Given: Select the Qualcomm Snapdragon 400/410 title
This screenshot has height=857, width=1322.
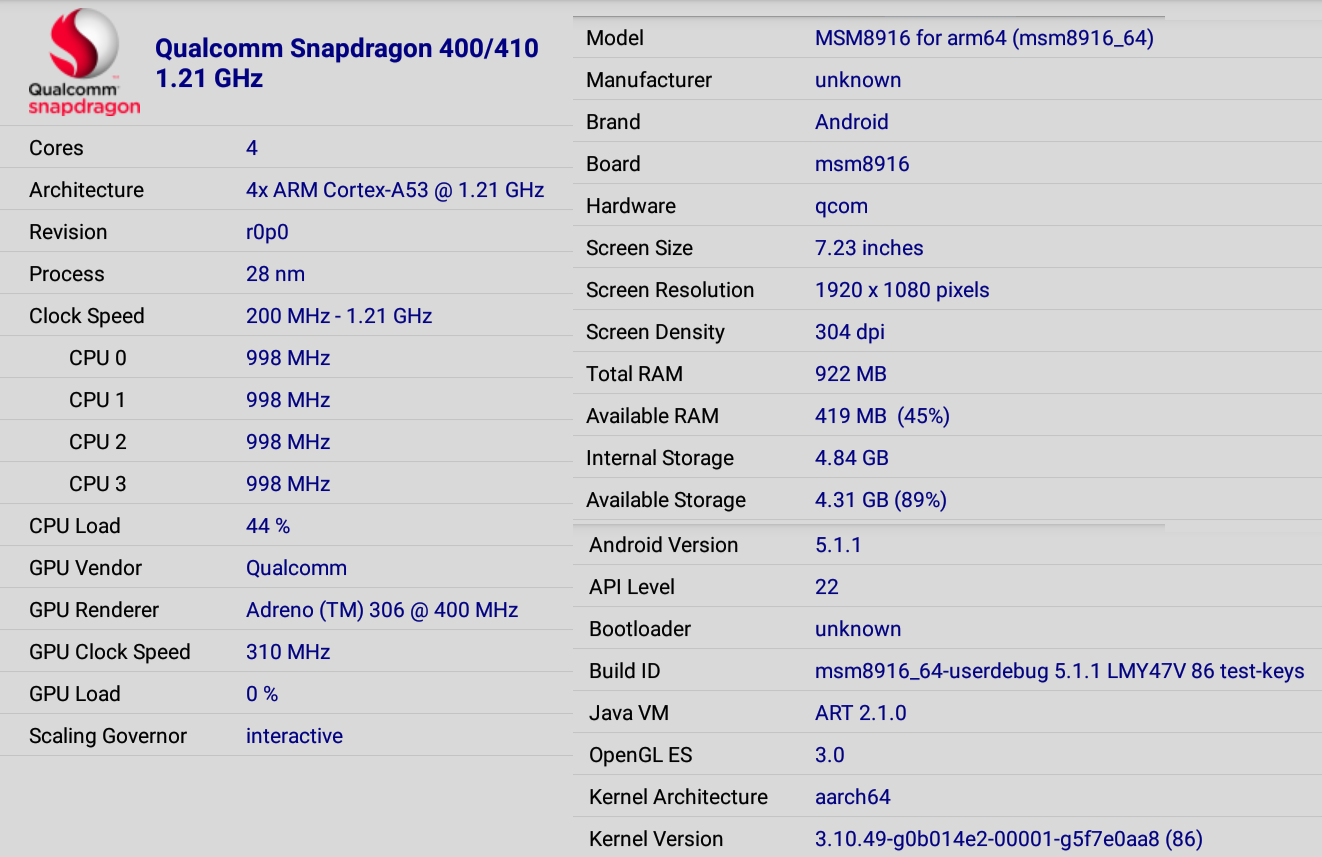Looking at the screenshot, I should tap(347, 63).
